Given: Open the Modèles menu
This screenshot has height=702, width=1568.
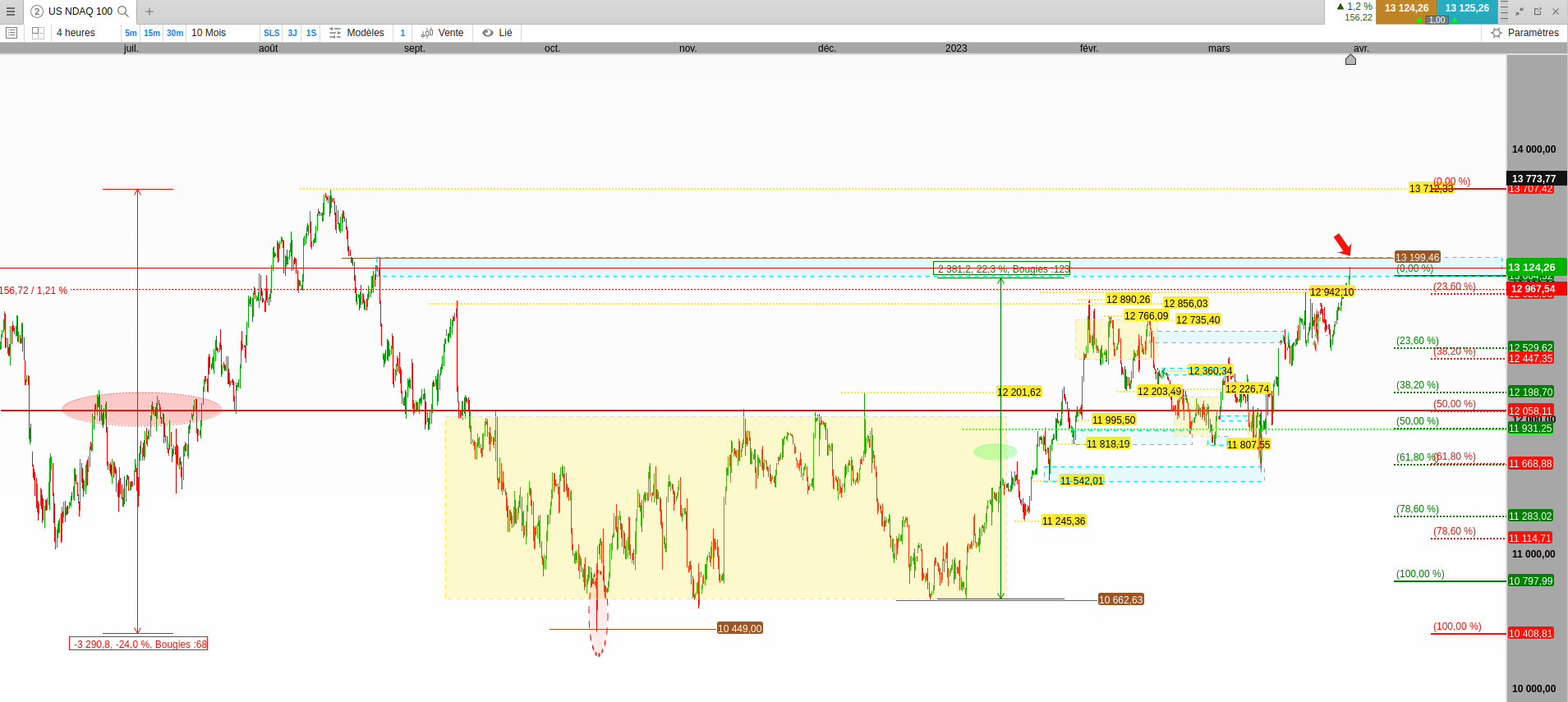Looking at the screenshot, I should (366, 33).
